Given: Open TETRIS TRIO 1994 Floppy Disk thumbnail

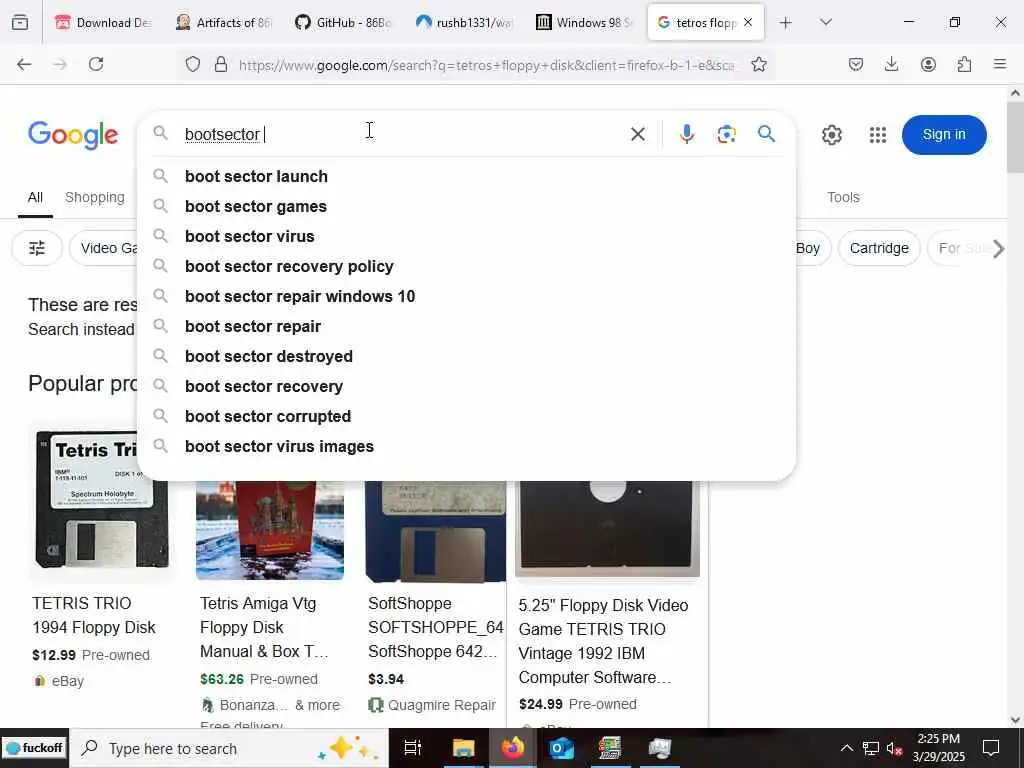Looking at the screenshot, I should pos(102,499).
